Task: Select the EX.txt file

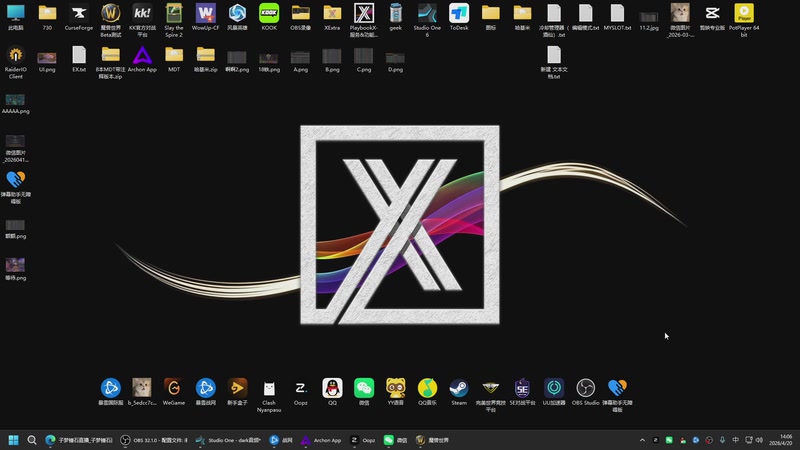Action: click(79, 59)
